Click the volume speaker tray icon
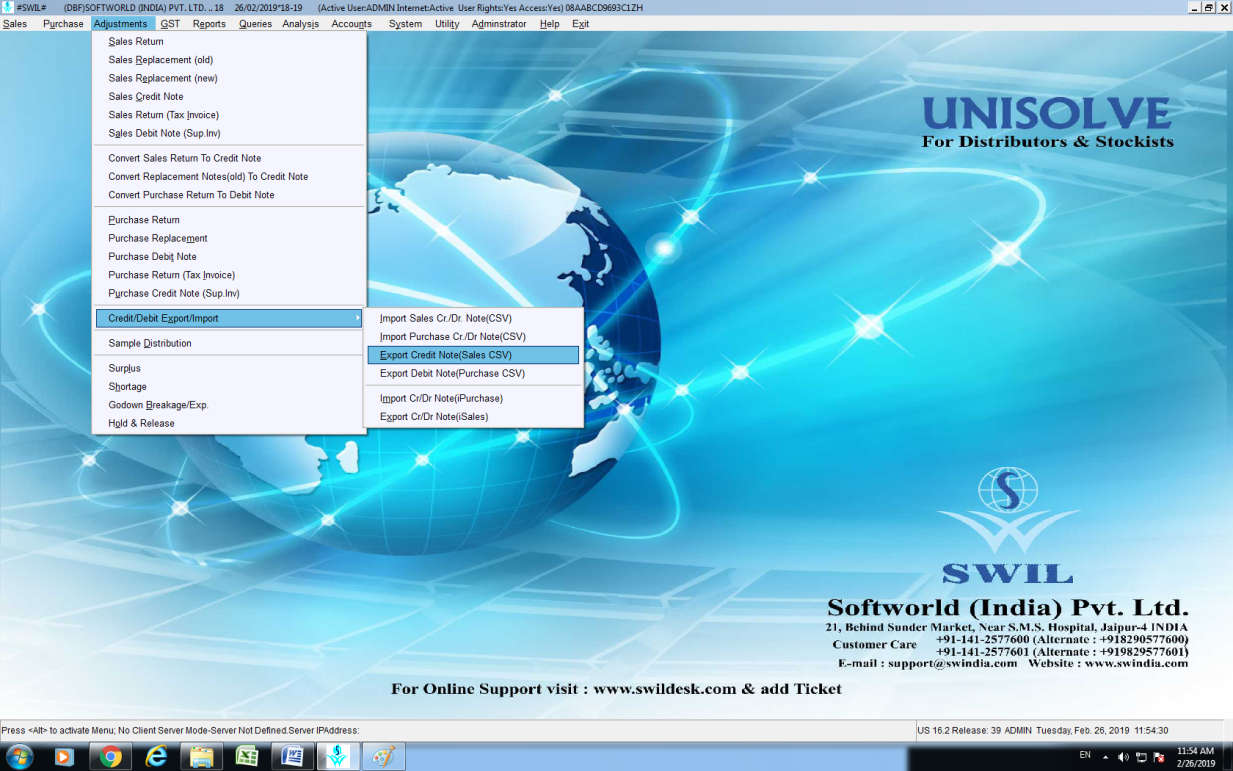 click(1123, 757)
